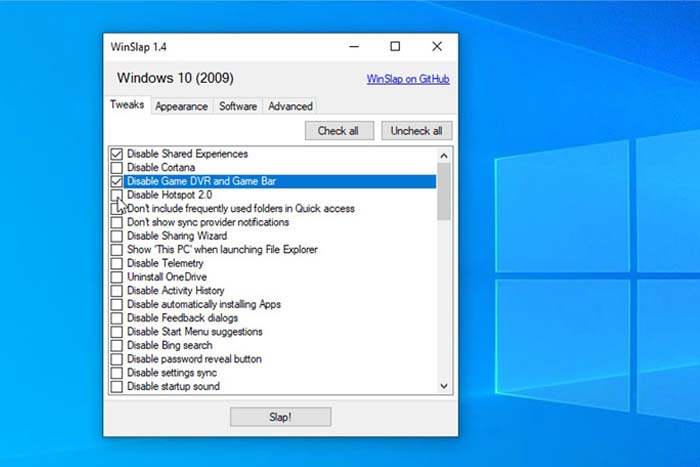Select 'Disable Activity History' row text
Image resolution: width=700 pixels, height=467 pixels.
coord(176,291)
